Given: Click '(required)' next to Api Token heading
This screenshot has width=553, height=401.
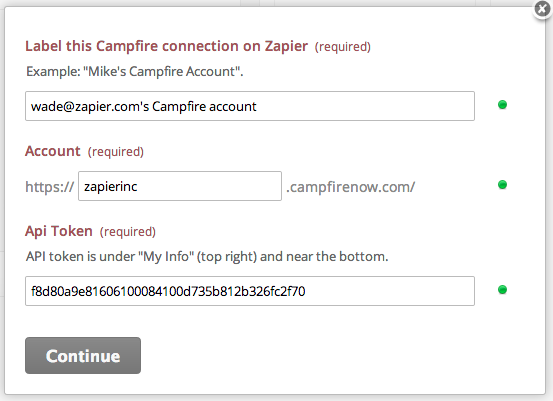Looking at the screenshot, I should 128,232.
